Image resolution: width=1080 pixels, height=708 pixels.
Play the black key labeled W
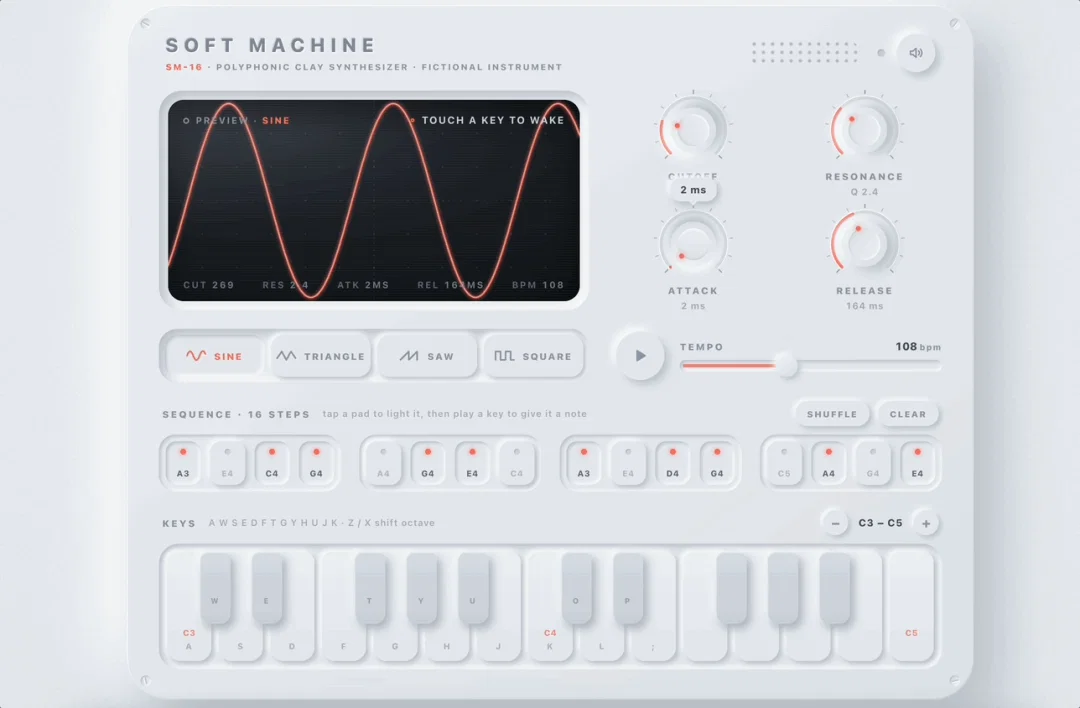(x=215, y=589)
